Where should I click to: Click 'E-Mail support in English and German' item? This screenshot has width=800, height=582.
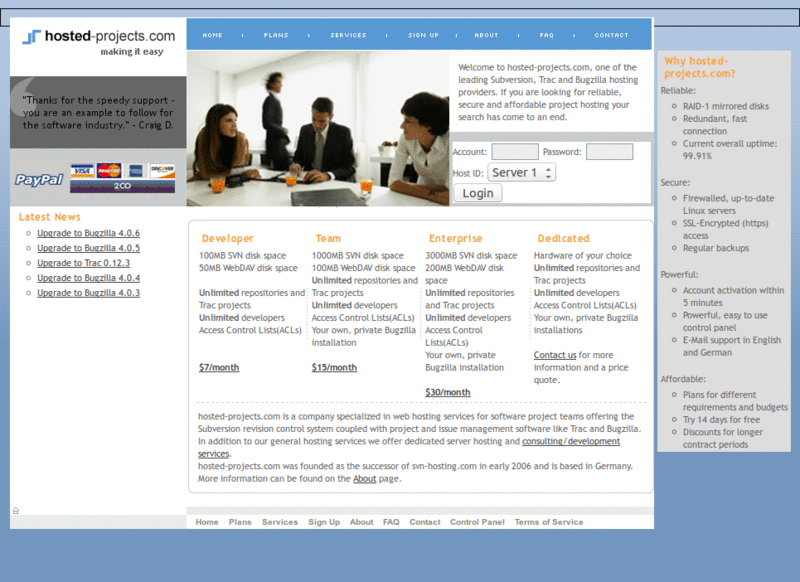732,346
